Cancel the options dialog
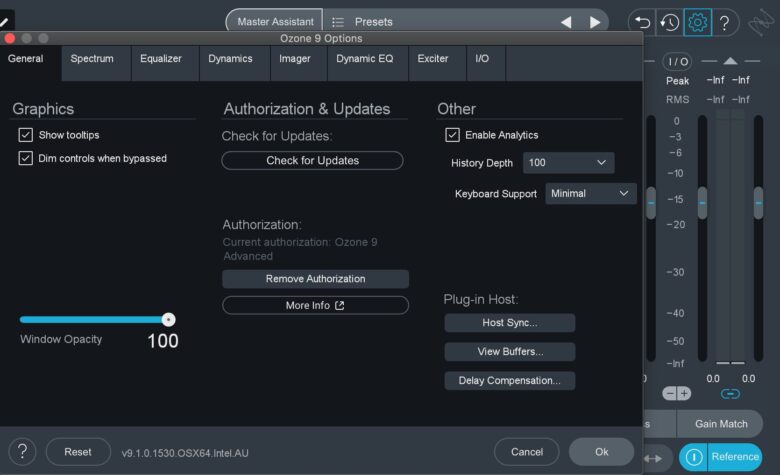 pos(527,452)
